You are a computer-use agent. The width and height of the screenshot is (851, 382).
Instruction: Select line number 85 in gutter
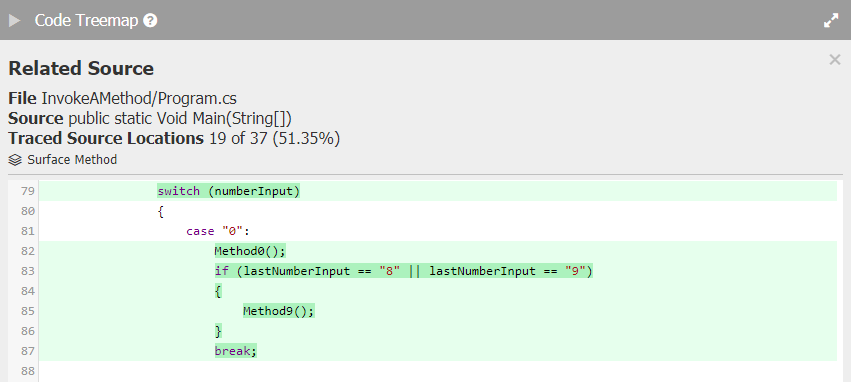pos(28,311)
